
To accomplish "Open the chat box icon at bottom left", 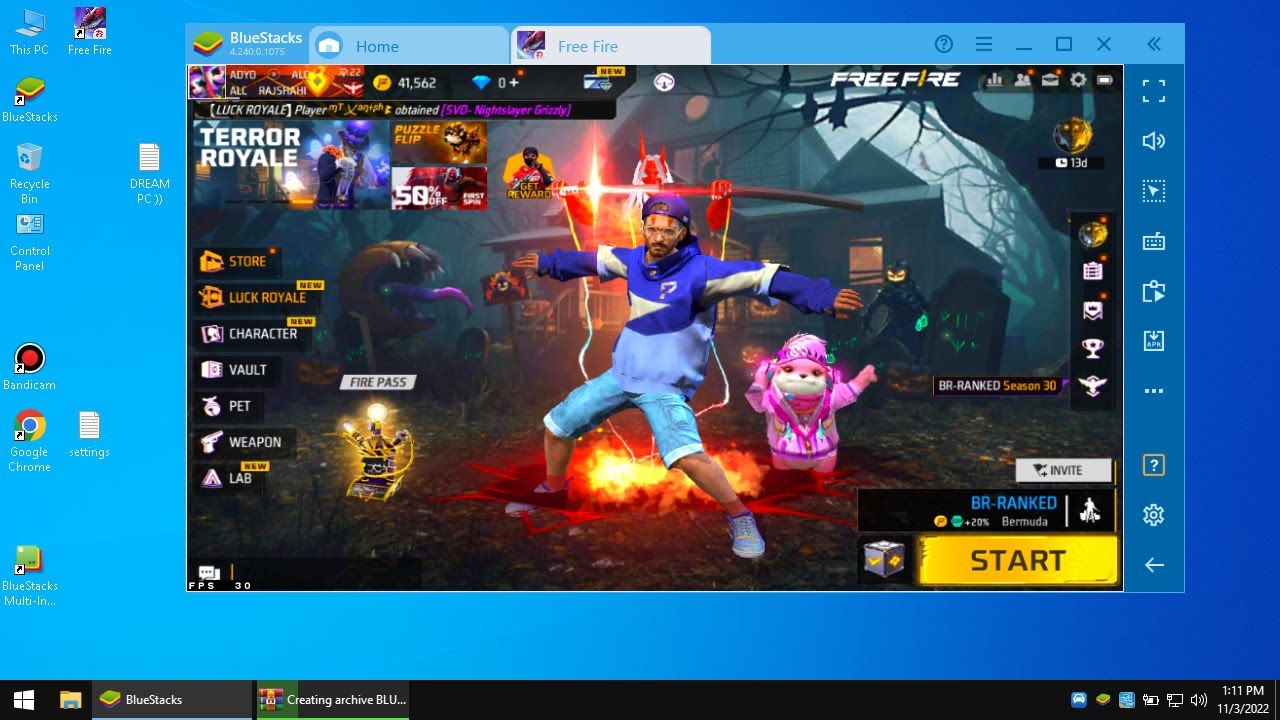I will pyautogui.click(x=209, y=573).
